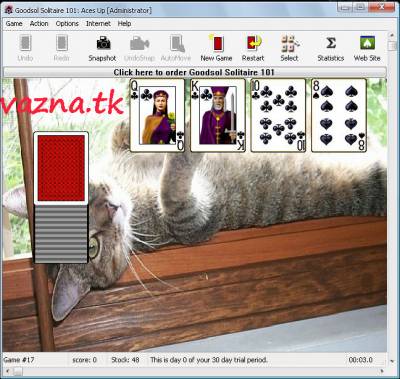
Task: Open the Options menu
Action: [x=67, y=24]
